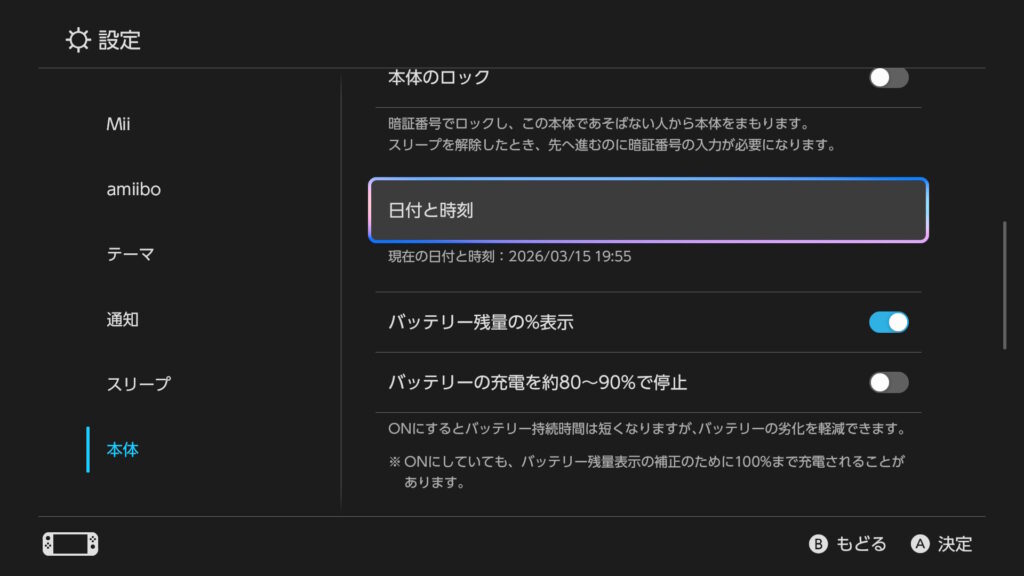
Task: Disable バッテリー残量の%表示 toggle
Action: click(x=888, y=322)
